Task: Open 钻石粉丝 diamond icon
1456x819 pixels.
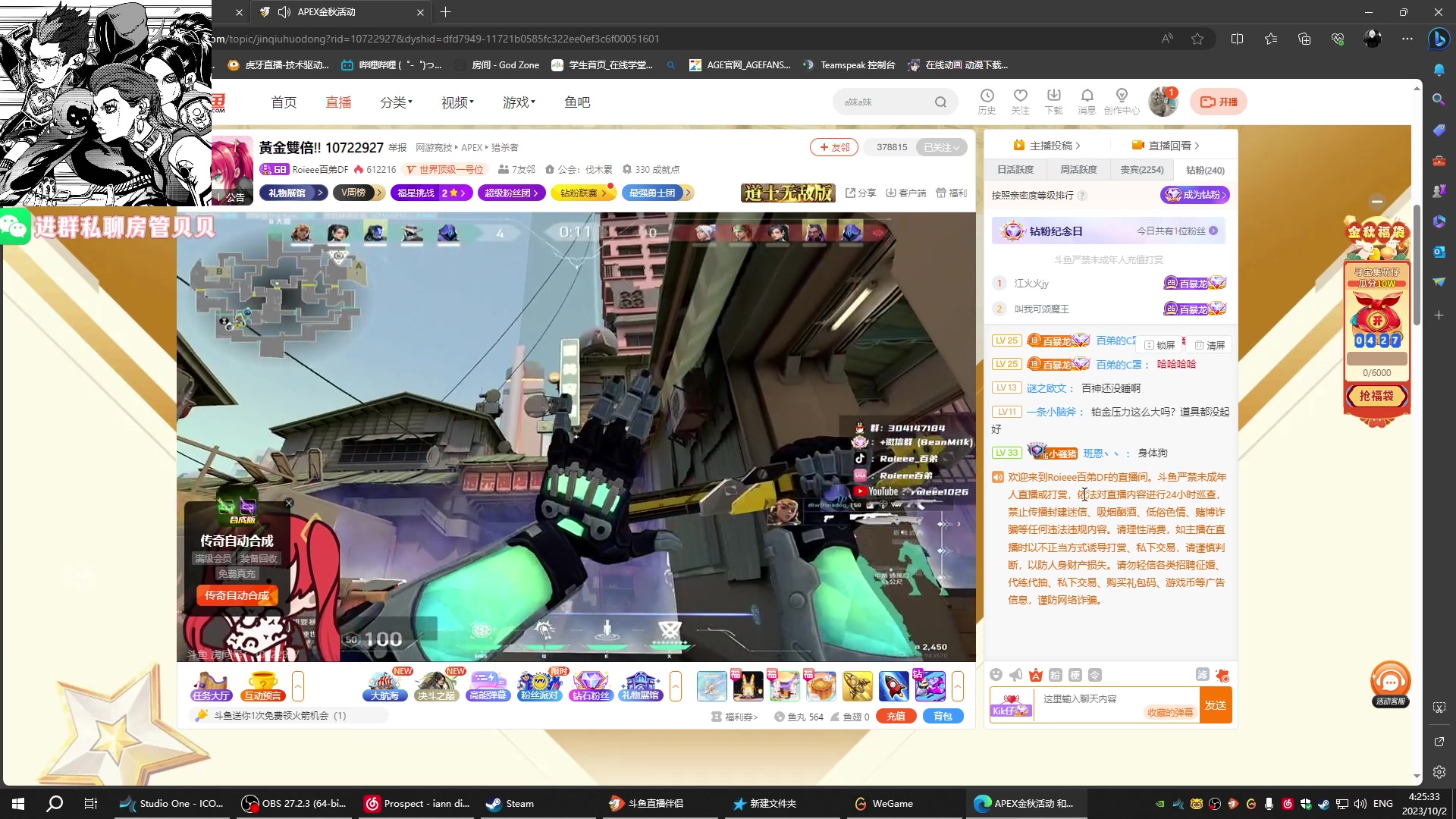Action: [x=591, y=686]
